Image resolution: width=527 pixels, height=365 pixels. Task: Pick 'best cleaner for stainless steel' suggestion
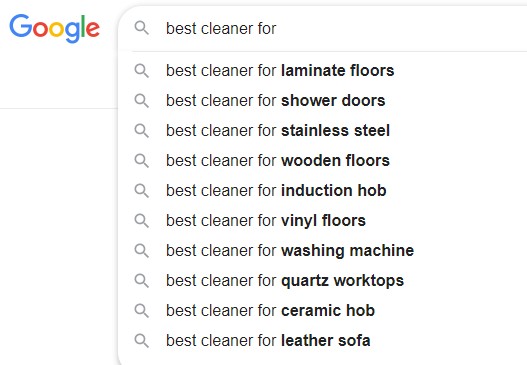coord(323,130)
